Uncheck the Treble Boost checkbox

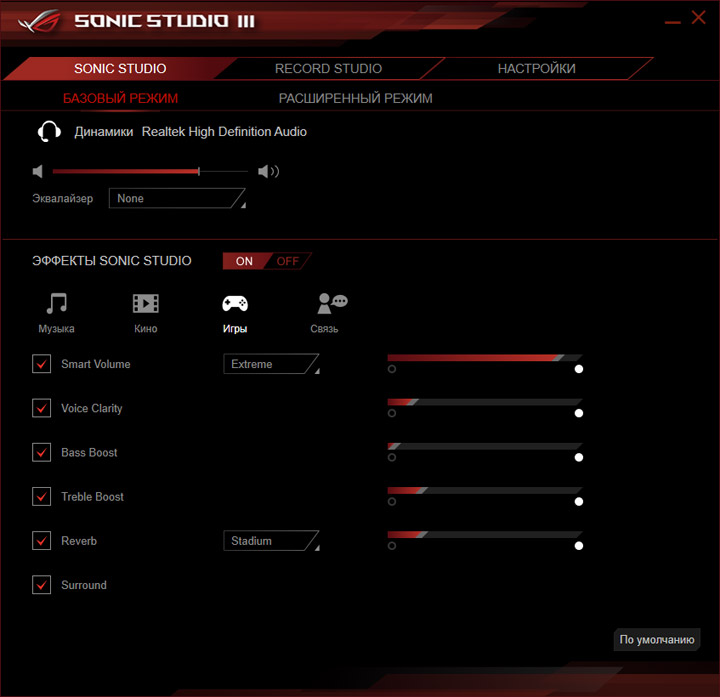click(x=41, y=496)
